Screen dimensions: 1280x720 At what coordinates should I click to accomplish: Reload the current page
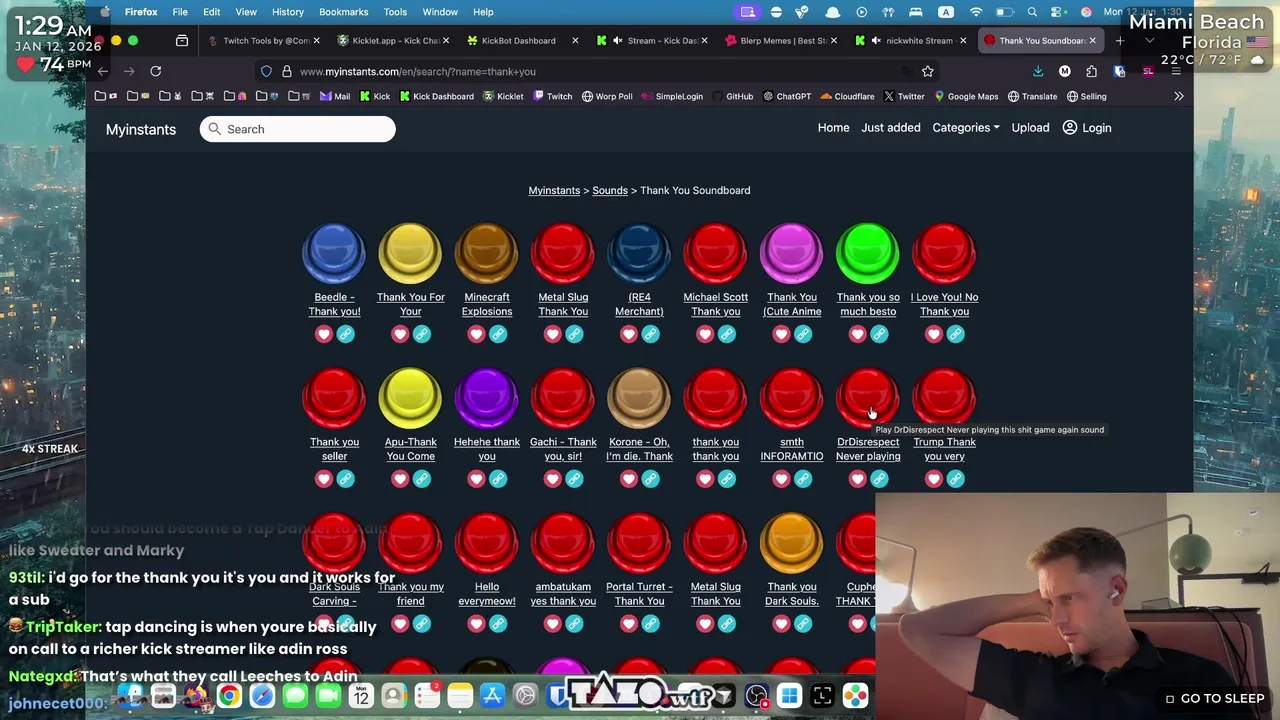coord(155,71)
